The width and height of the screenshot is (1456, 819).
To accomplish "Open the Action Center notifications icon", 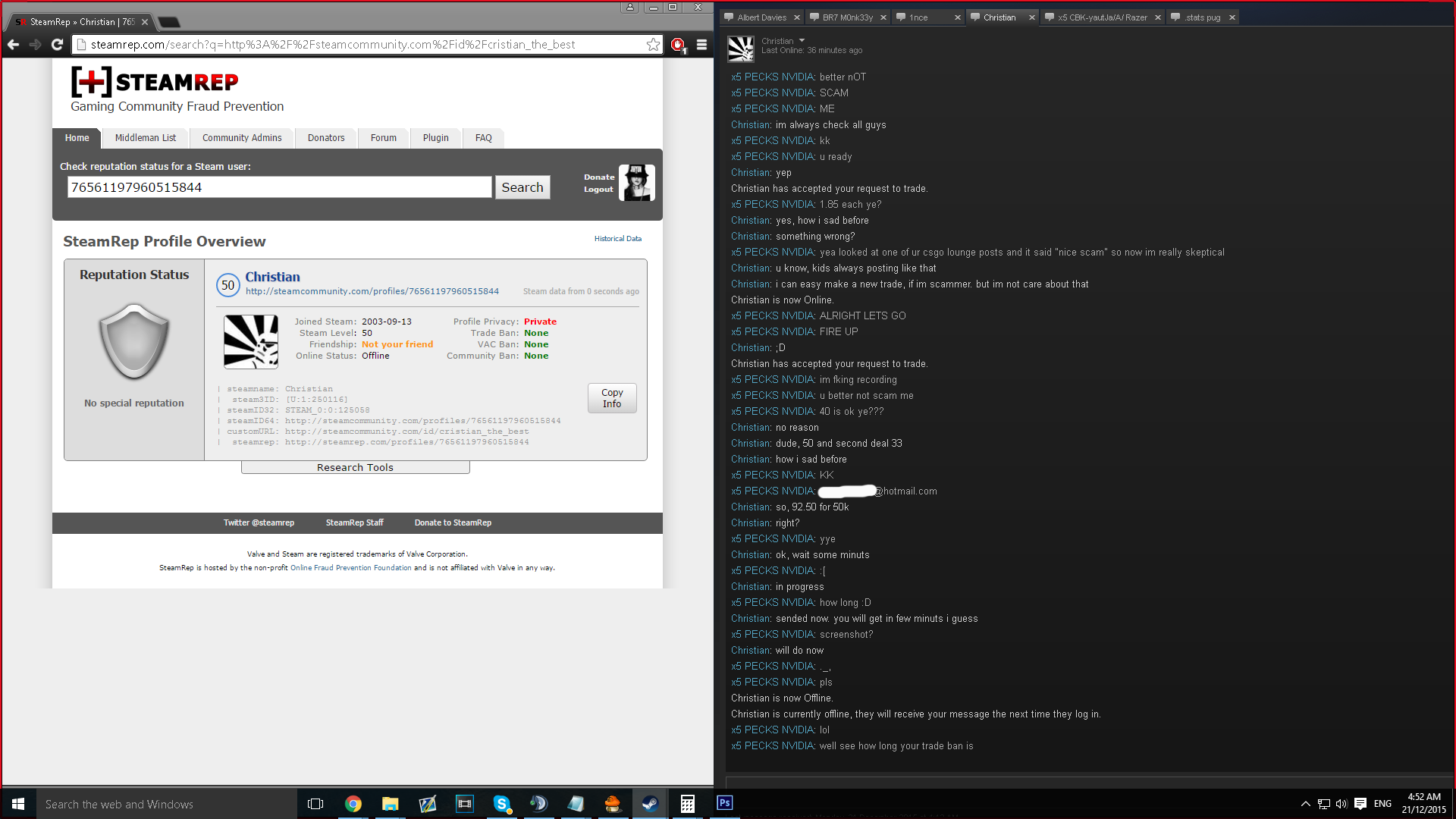I will click(1360, 804).
